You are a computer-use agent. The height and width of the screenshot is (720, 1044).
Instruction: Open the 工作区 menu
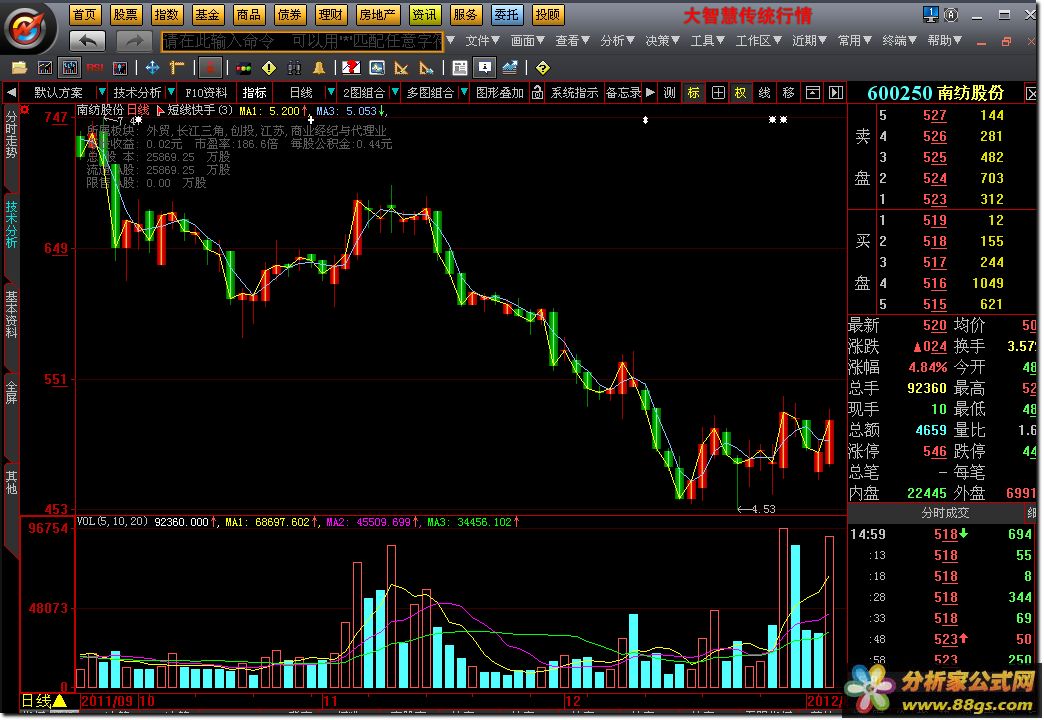pyautogui.click(x=758, y=41)
